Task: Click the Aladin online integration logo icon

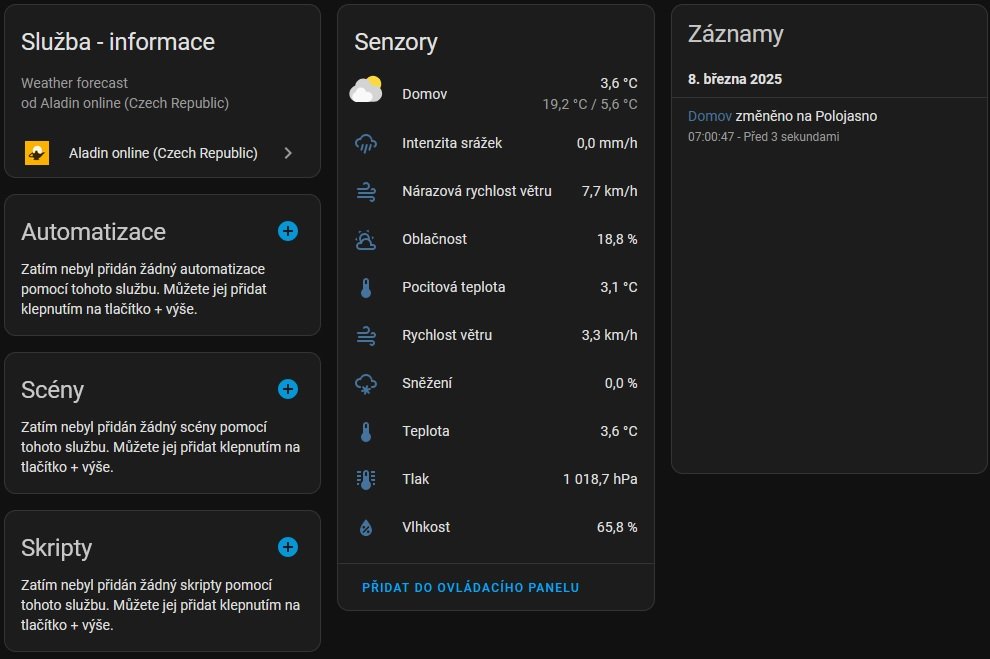Action: (37, 153)
